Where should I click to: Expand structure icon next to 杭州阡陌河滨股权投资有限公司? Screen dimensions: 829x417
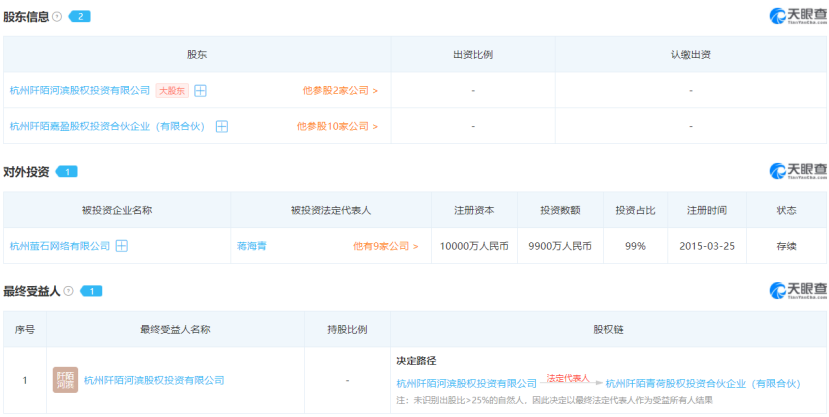[200, 90]
